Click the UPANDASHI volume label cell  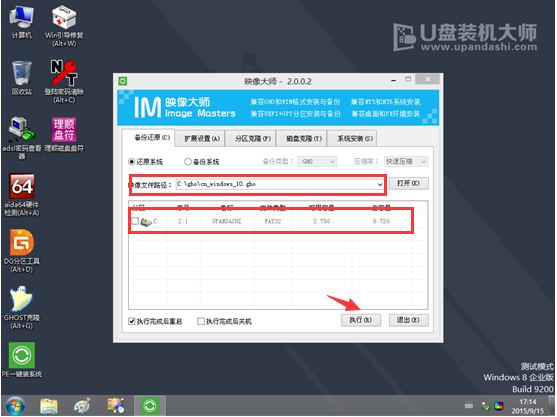[x=226, y=221]
